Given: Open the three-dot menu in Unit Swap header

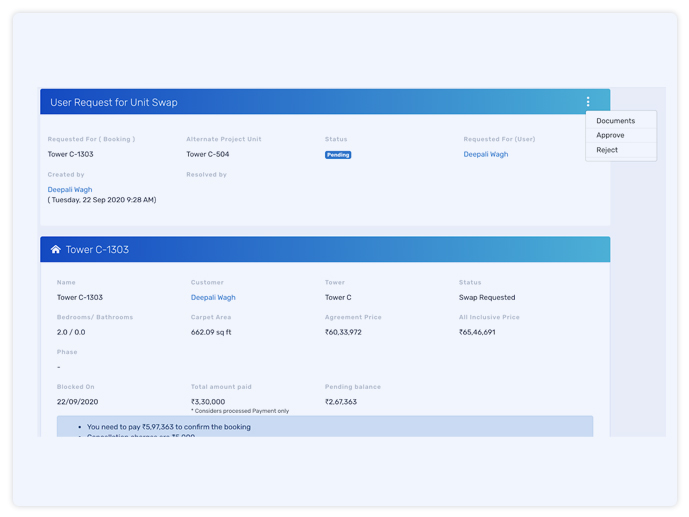Looking at the screenshot, I should click(x=587, y=102).
